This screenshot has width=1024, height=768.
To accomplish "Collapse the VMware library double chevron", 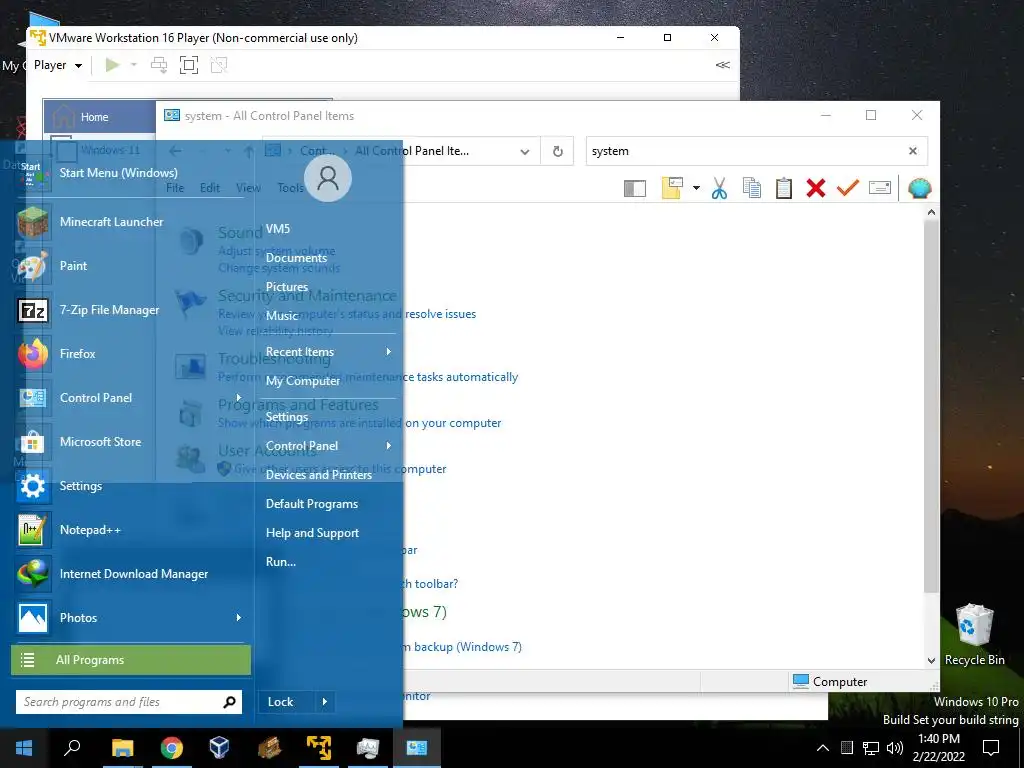I will click(x=722, y=65).
